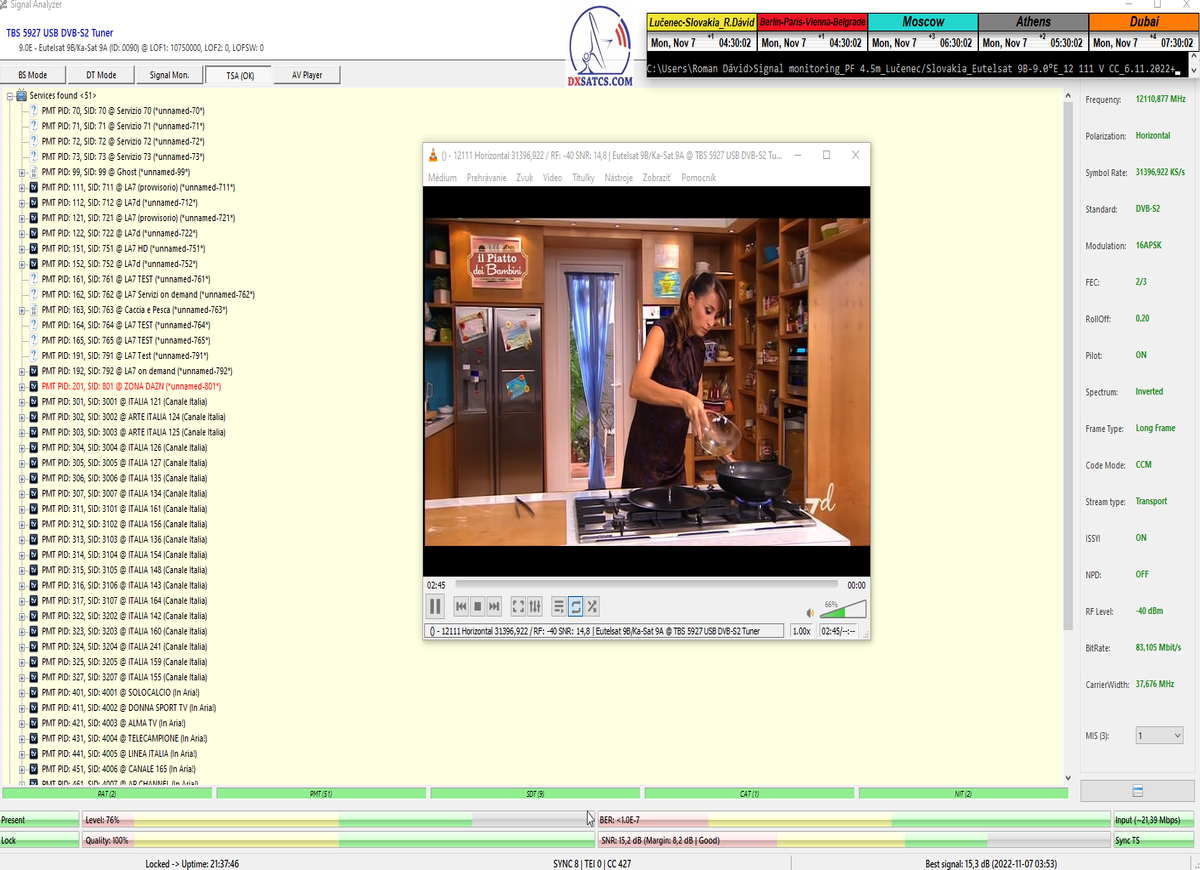Open the MIS (3) dropdown

coord(1159,735)
